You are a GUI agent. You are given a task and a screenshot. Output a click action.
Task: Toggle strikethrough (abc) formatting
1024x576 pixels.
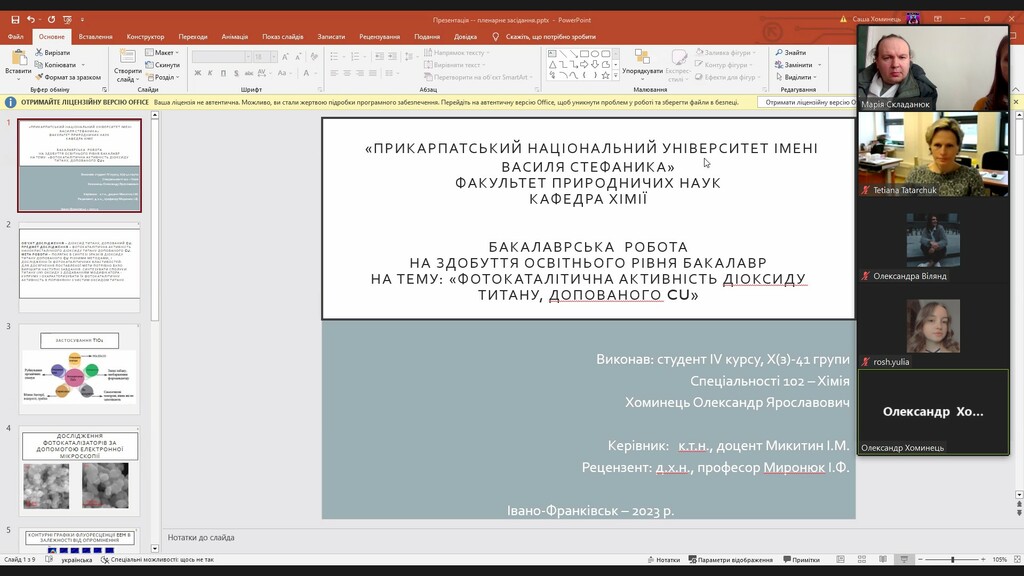tap(248, 73)
